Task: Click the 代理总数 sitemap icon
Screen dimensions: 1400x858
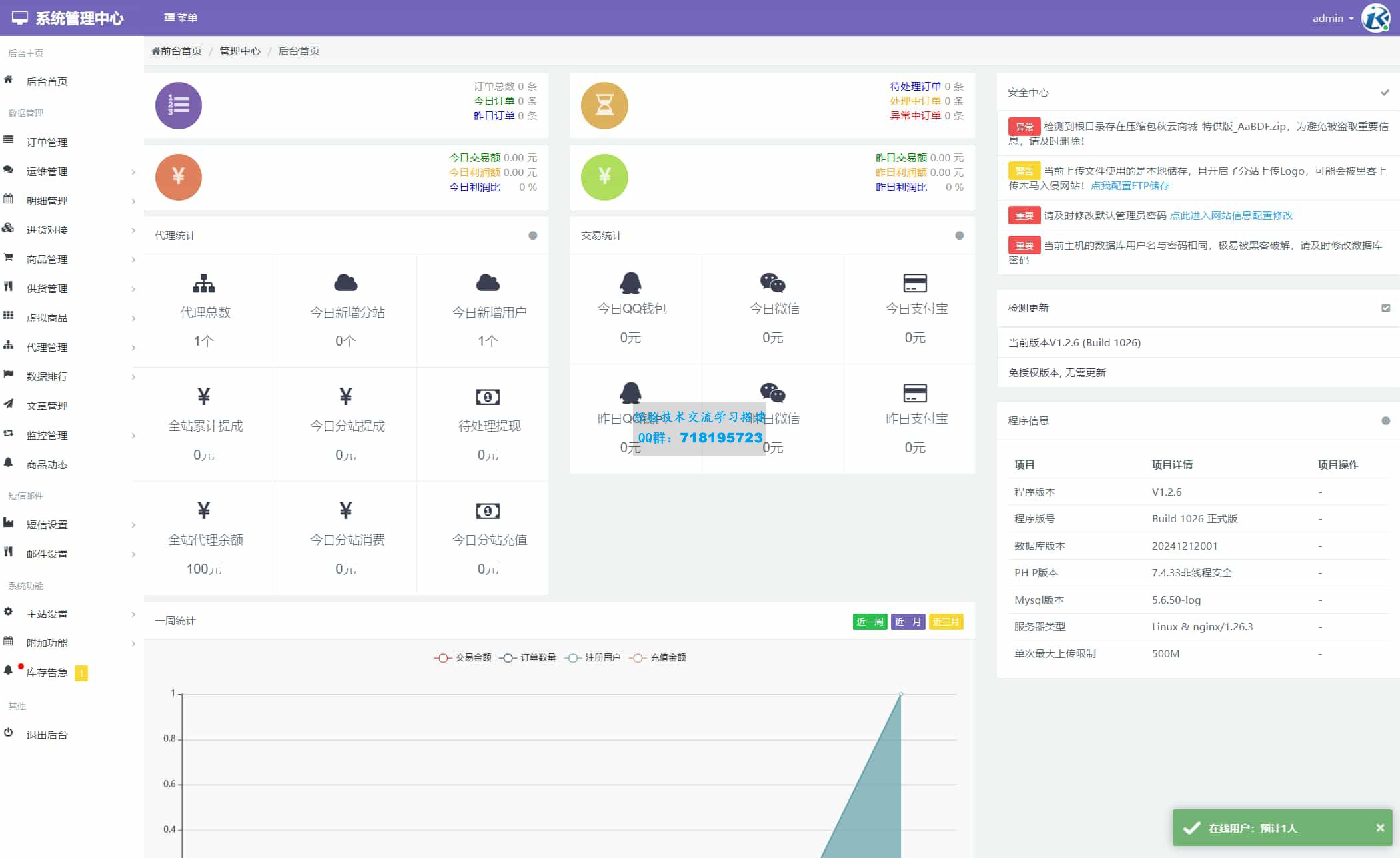Action: tap(204, 284)
